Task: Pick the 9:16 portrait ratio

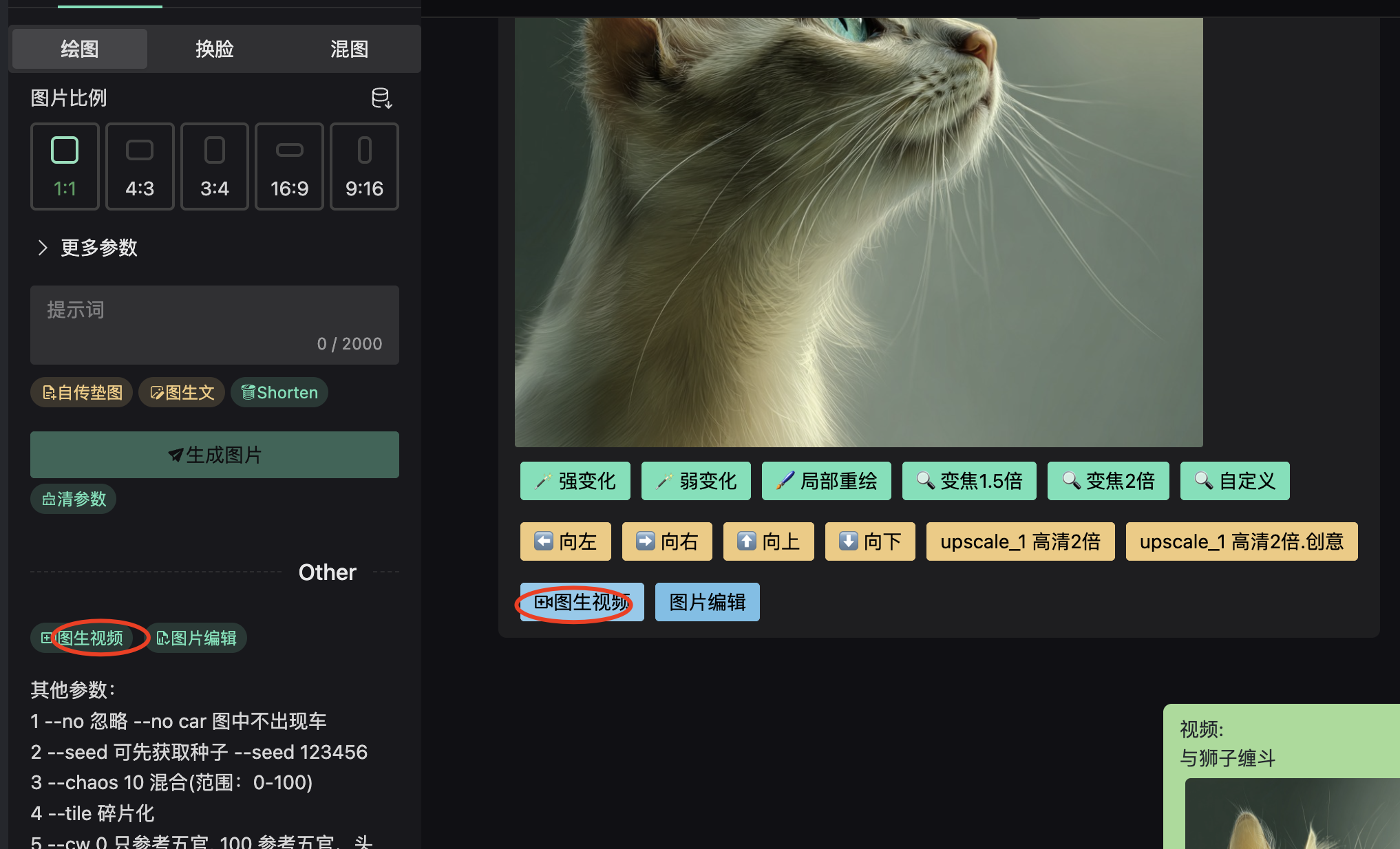Action: click(364, 166)
